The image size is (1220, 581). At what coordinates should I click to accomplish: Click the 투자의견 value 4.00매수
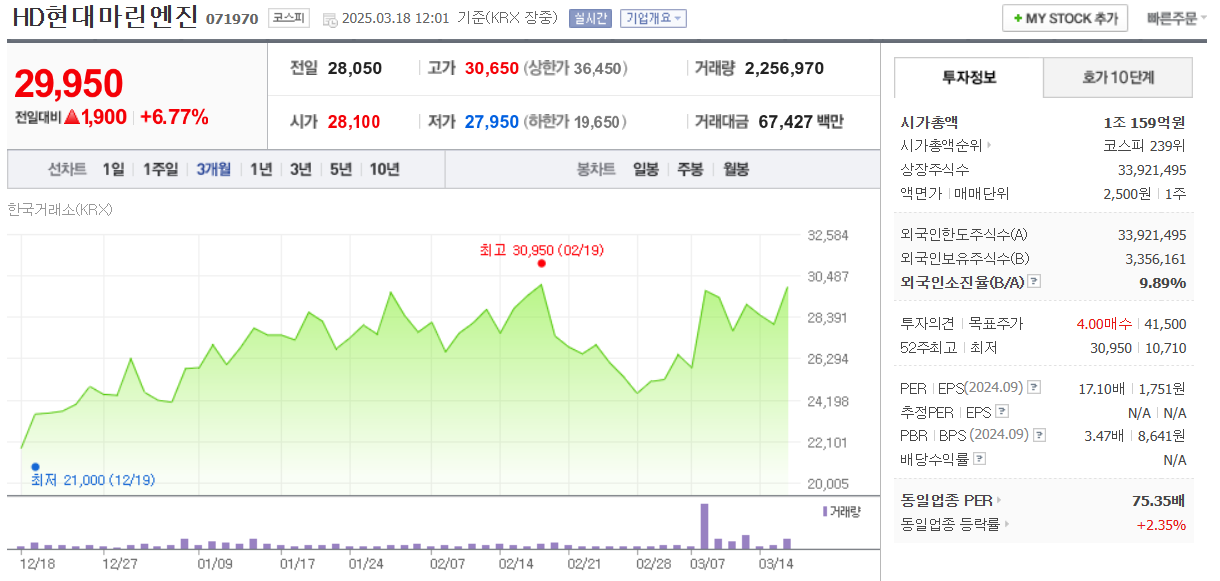(1104, 324)
